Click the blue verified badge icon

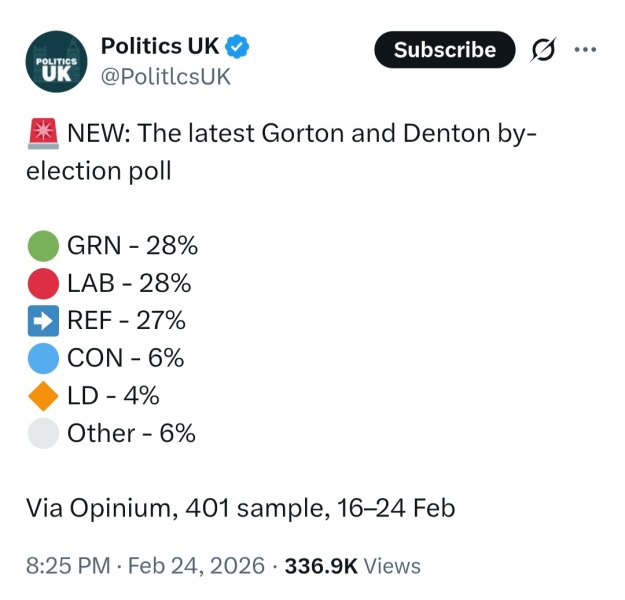click(236, 46)
